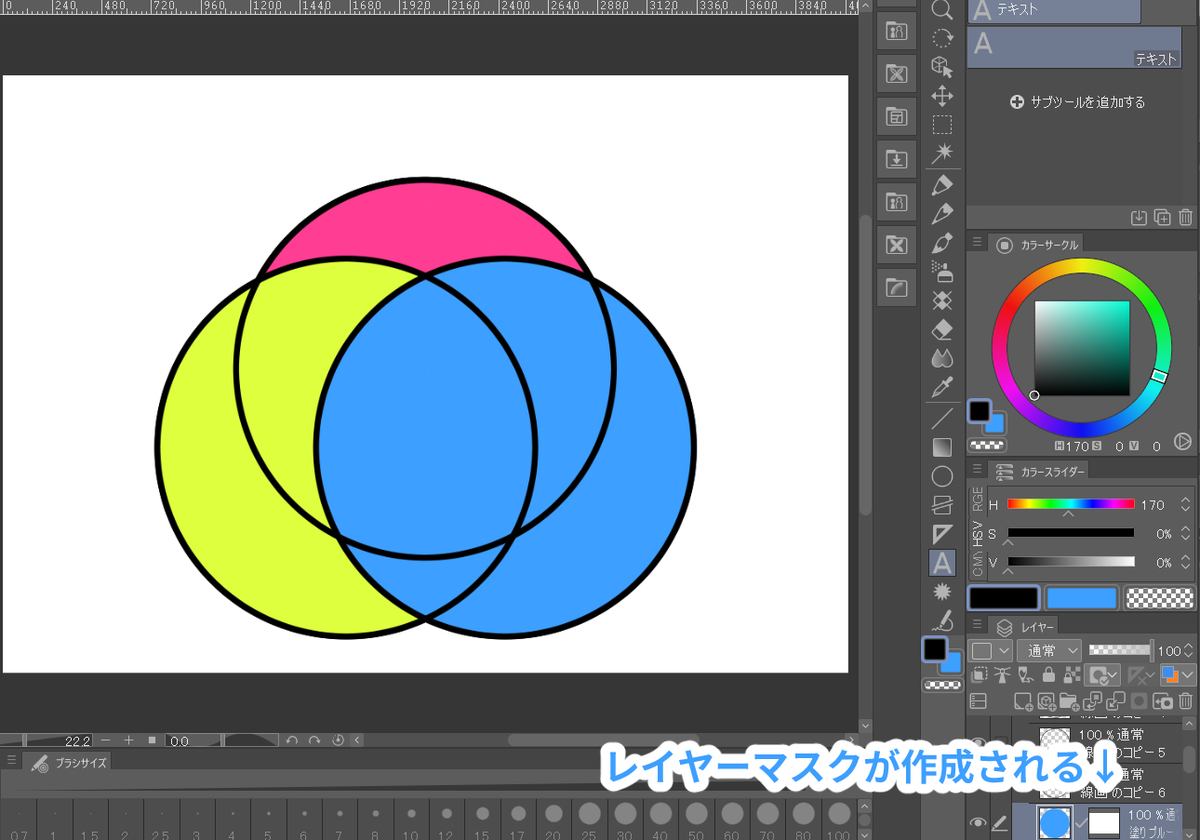Delete sub tool with trash icon
The image size is (1200, 840).
(1186, 217)
